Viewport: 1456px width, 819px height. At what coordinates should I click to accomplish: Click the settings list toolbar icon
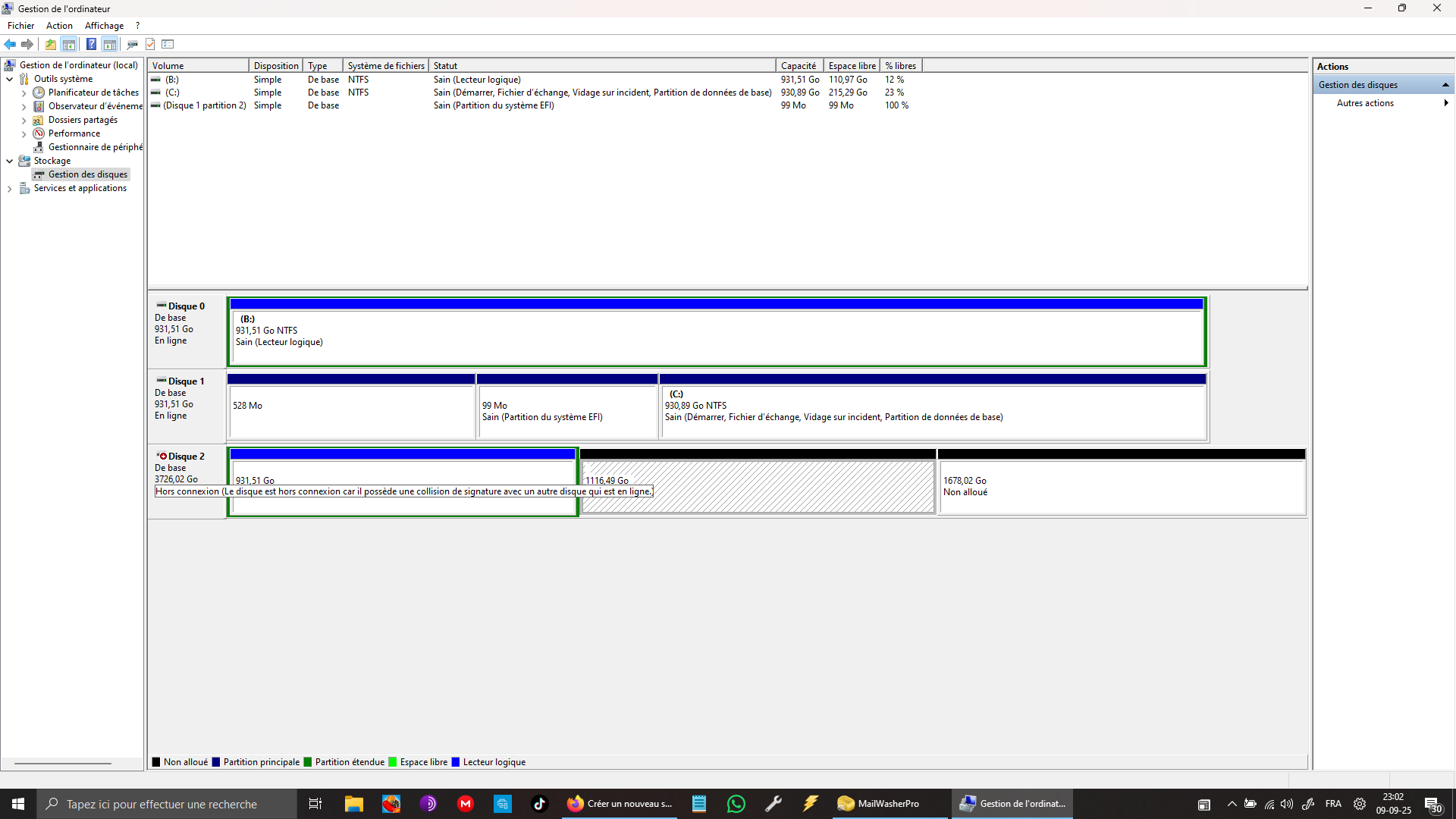coord(168,44)
